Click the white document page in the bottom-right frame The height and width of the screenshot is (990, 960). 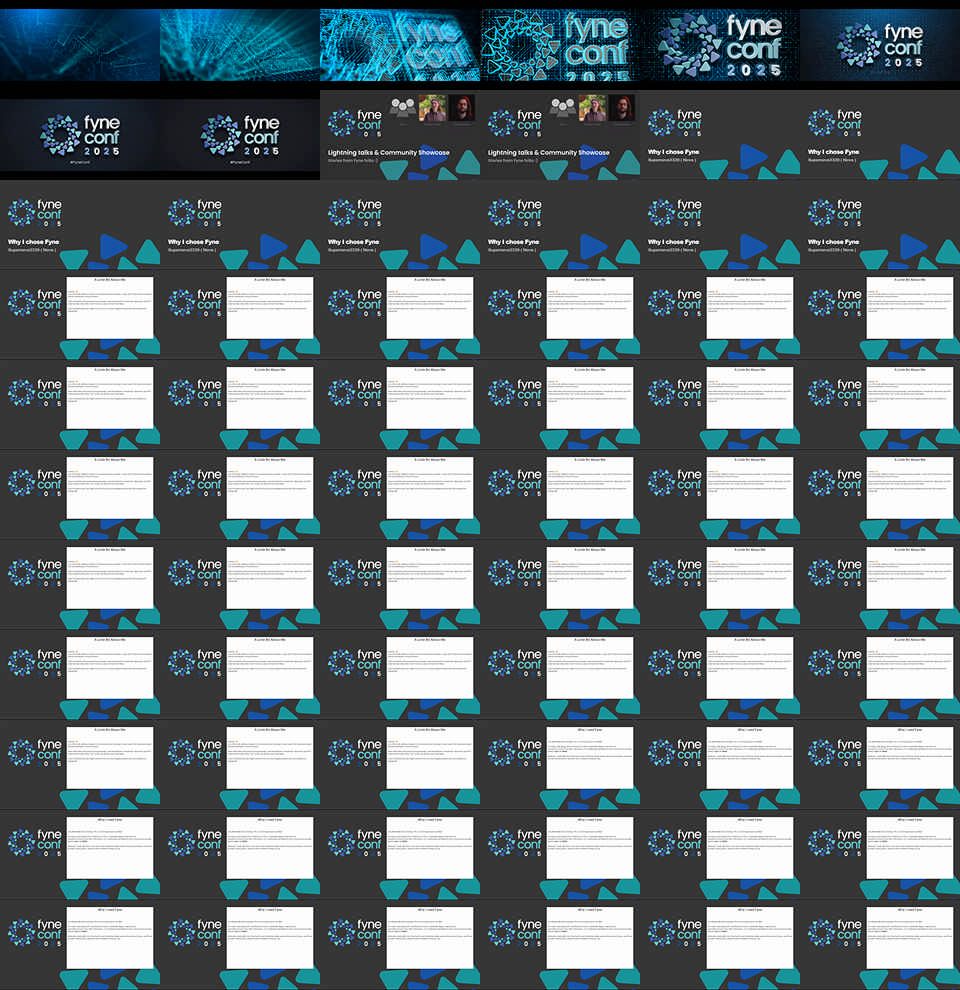coord(909,938)
